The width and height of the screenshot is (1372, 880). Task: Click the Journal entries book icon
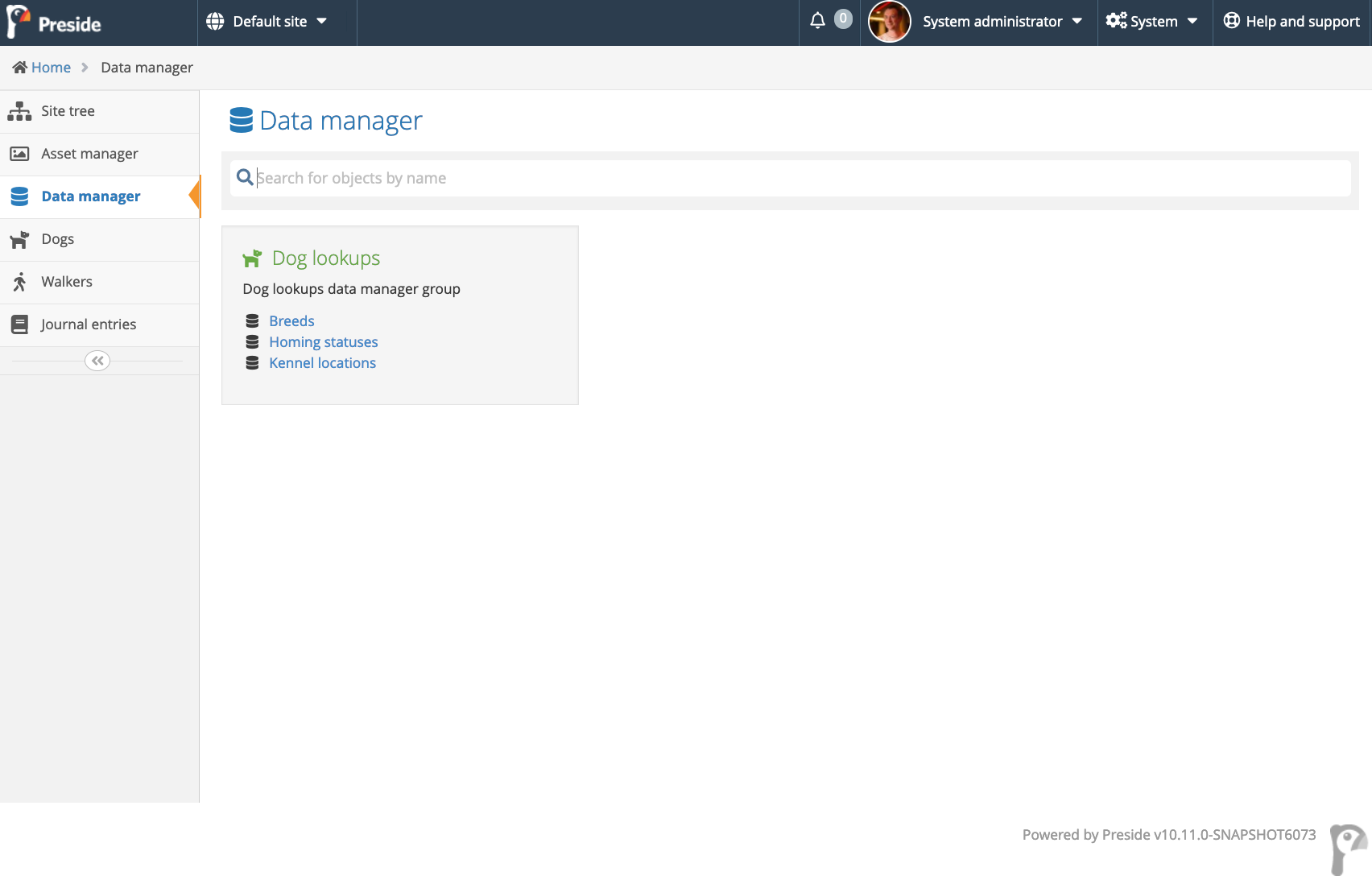click(19, 324)
